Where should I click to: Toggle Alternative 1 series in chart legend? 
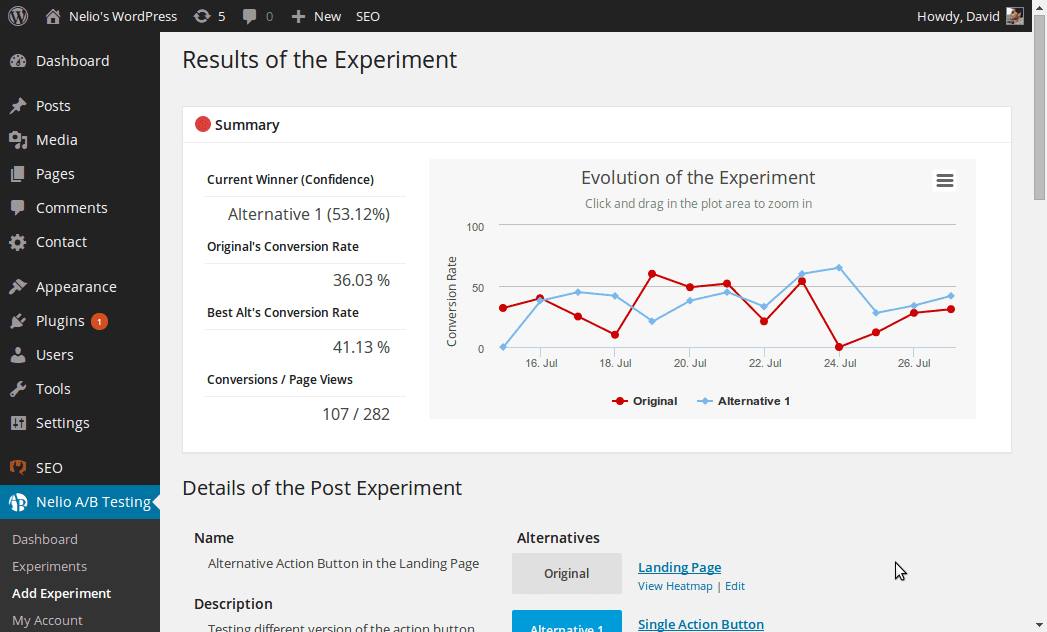[744, 401]
